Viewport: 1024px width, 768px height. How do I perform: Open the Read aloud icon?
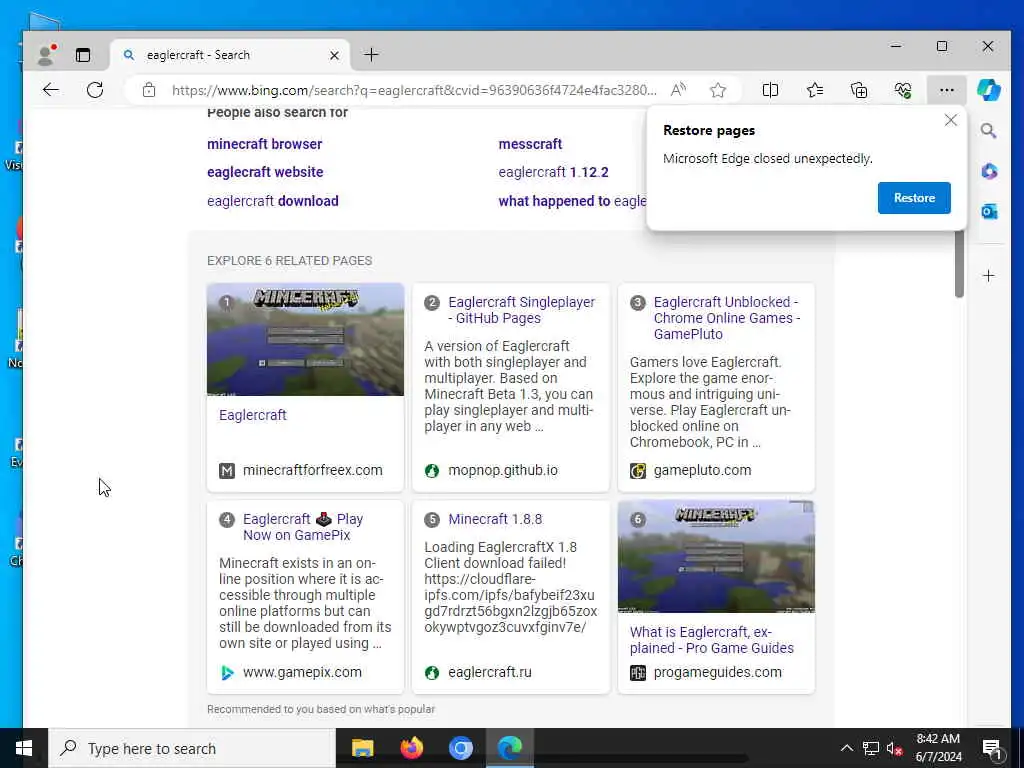679,89
